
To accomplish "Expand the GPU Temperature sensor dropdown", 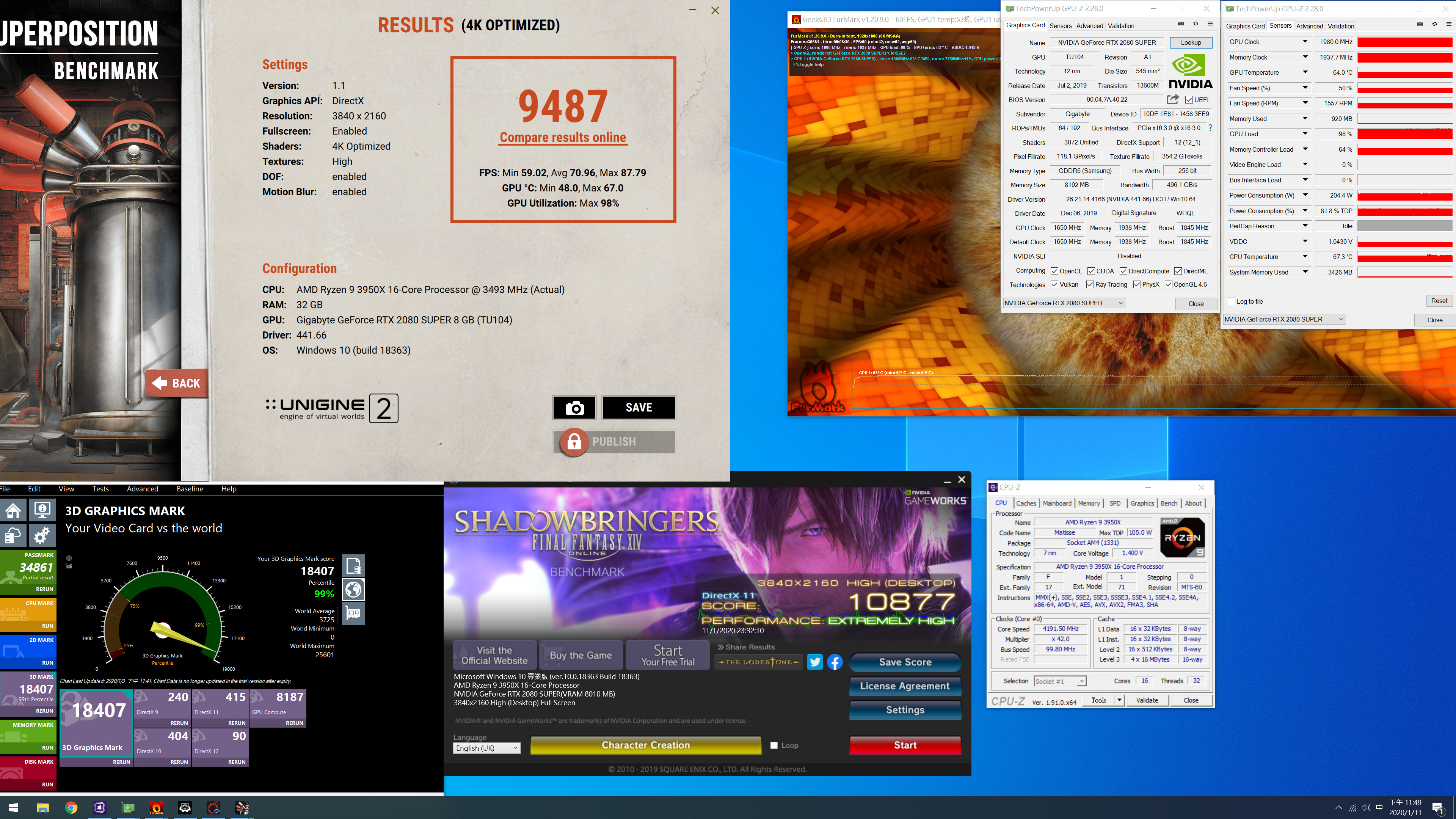I will (x=1304, y=72).
